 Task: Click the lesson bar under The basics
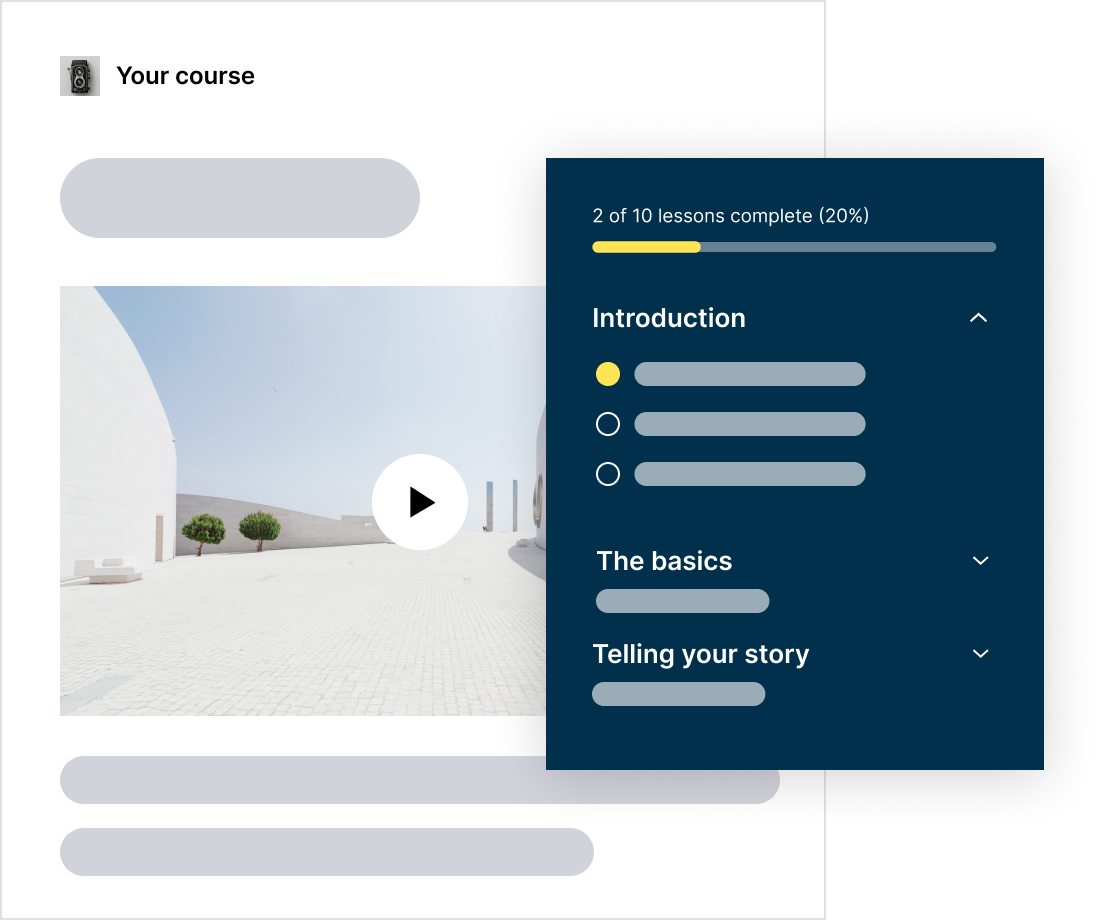point(682,600)
